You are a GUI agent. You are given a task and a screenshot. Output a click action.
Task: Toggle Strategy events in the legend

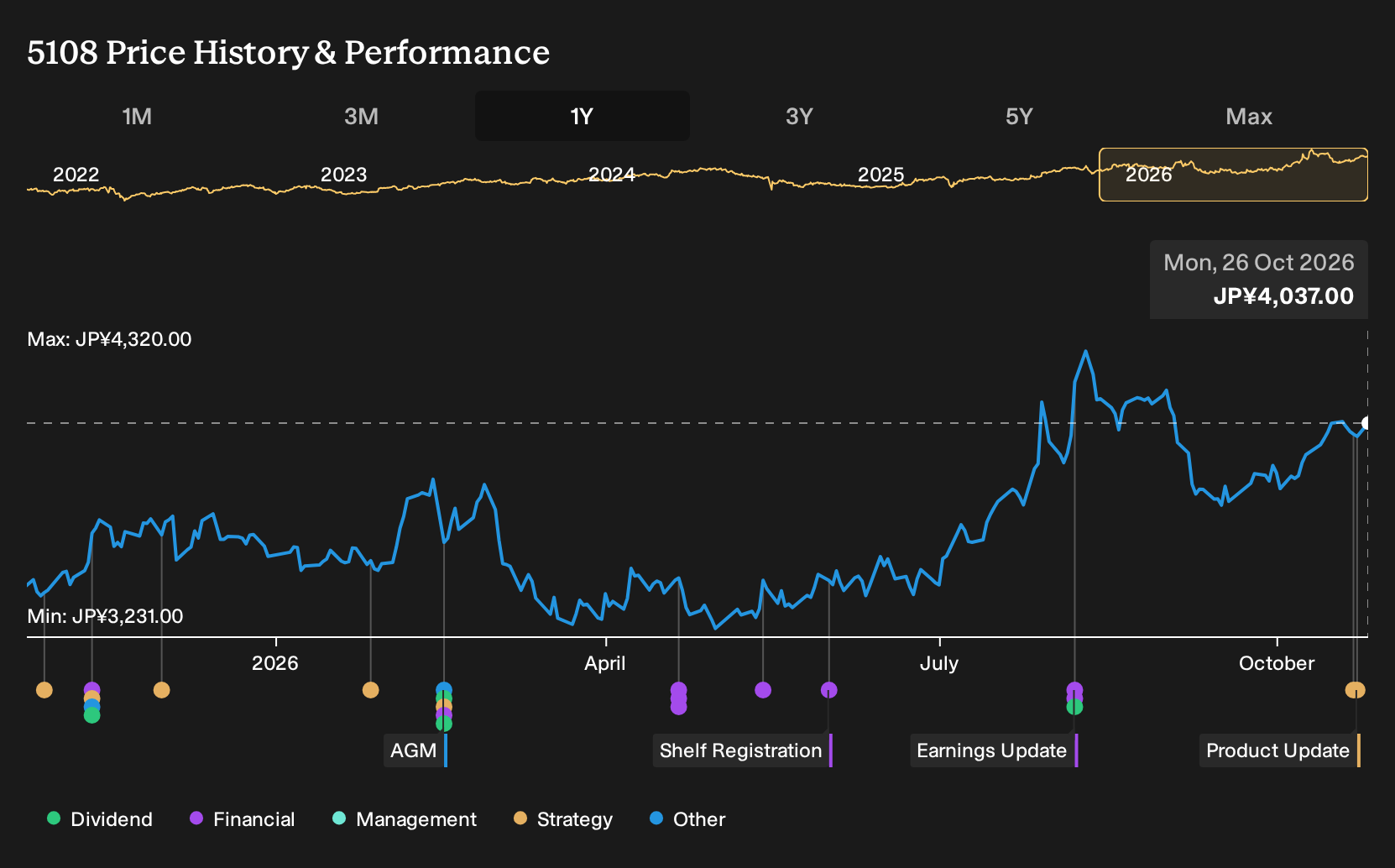click(x=563, y=819)
